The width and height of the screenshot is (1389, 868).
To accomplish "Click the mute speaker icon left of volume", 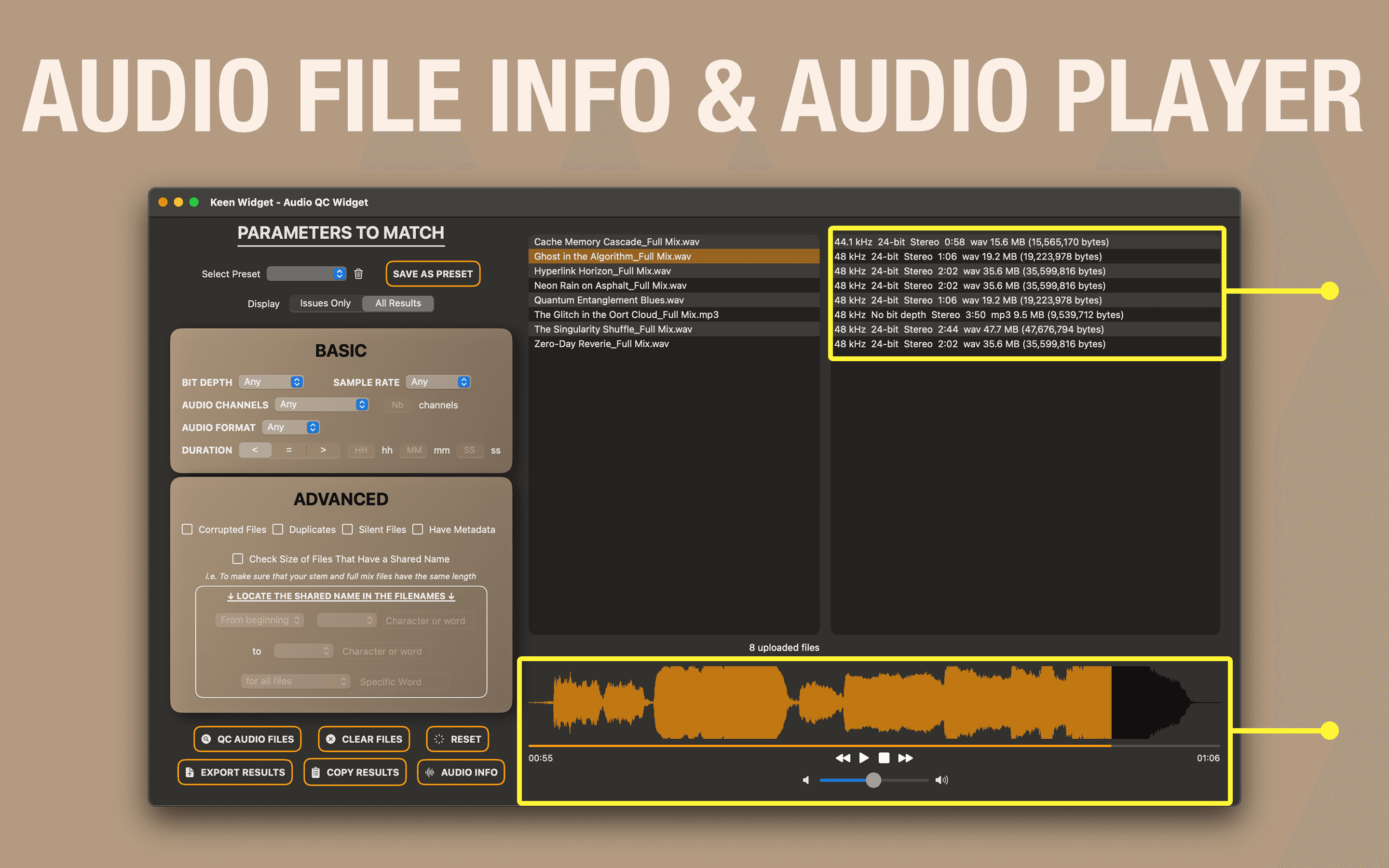I will [806, 780].
